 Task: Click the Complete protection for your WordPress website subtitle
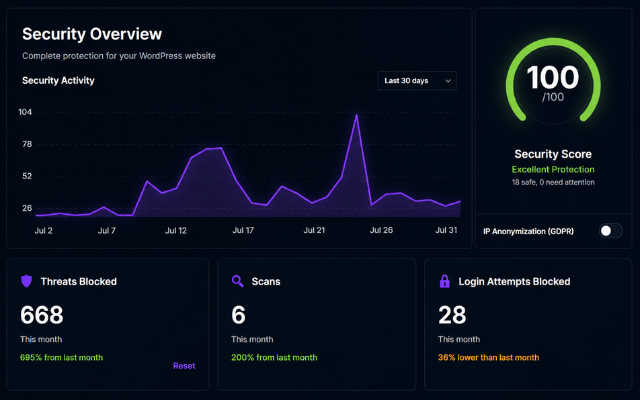pos(119,56)
